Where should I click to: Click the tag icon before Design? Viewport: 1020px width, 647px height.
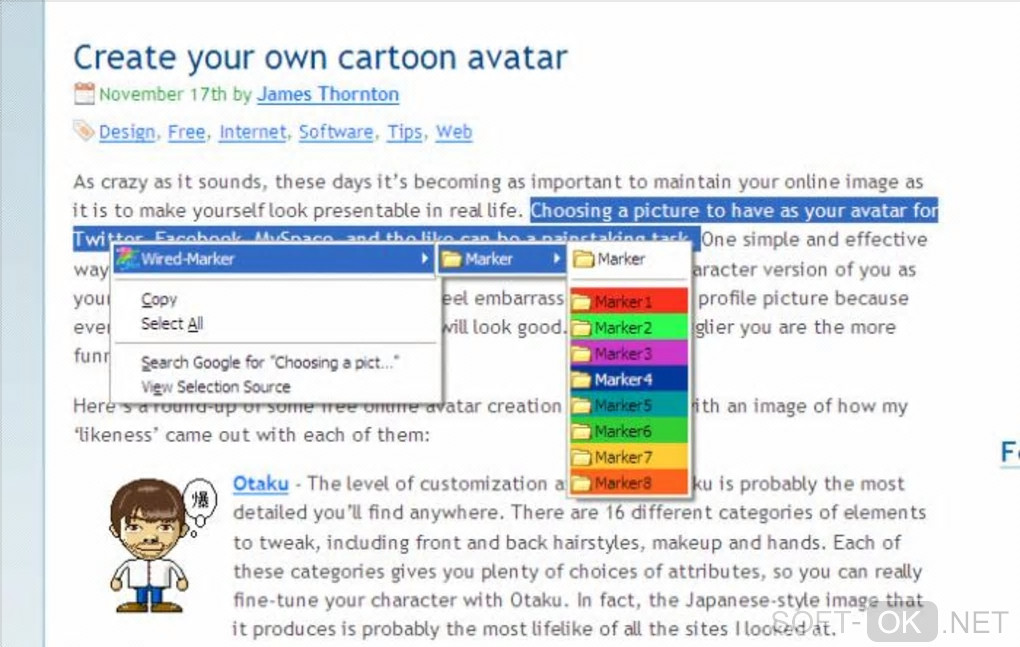[83, 131]
